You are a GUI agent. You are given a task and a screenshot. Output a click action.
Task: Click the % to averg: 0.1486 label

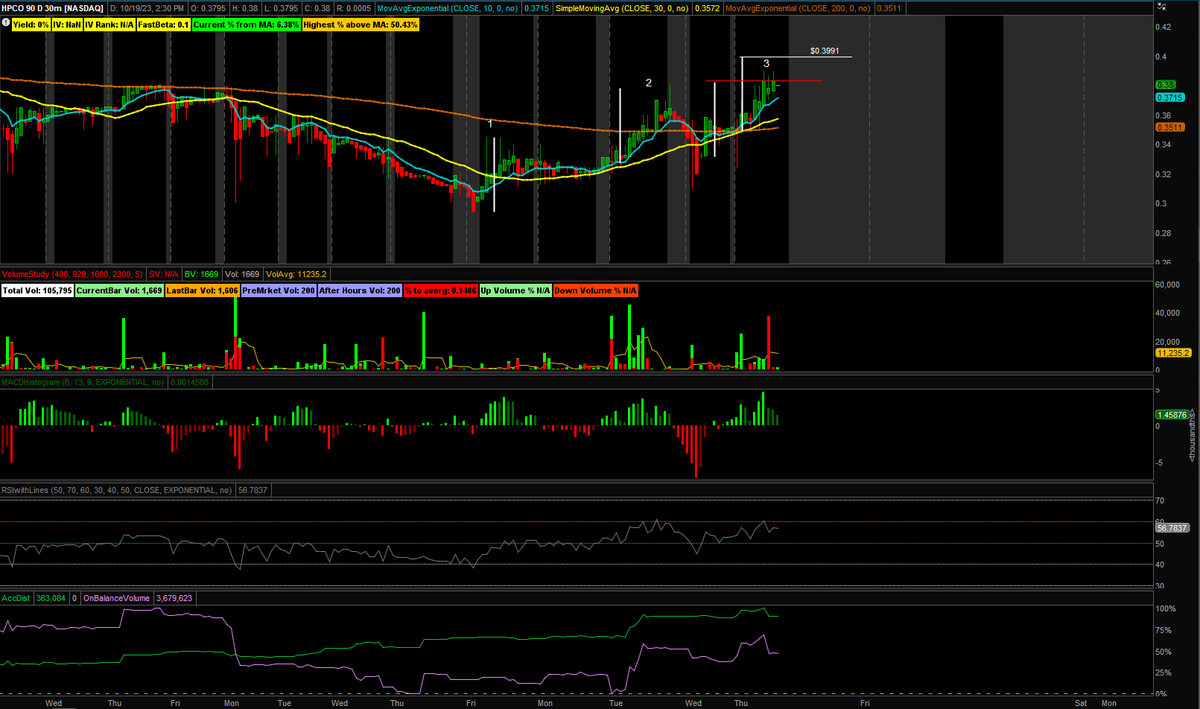coord(440,290)
